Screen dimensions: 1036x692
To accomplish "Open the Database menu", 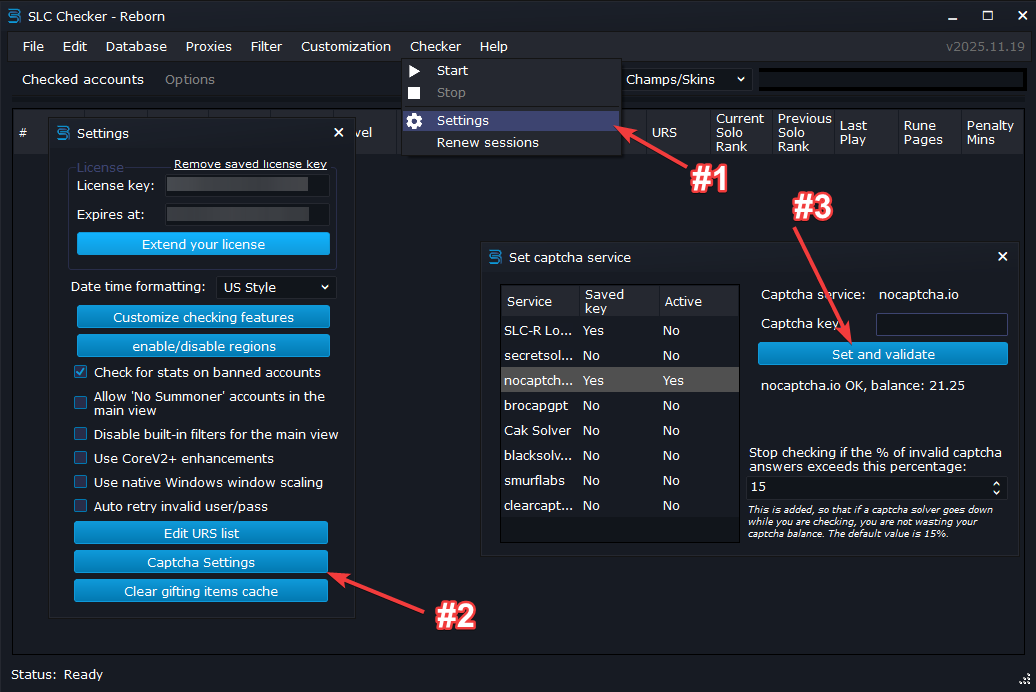I will coord(136,46).
